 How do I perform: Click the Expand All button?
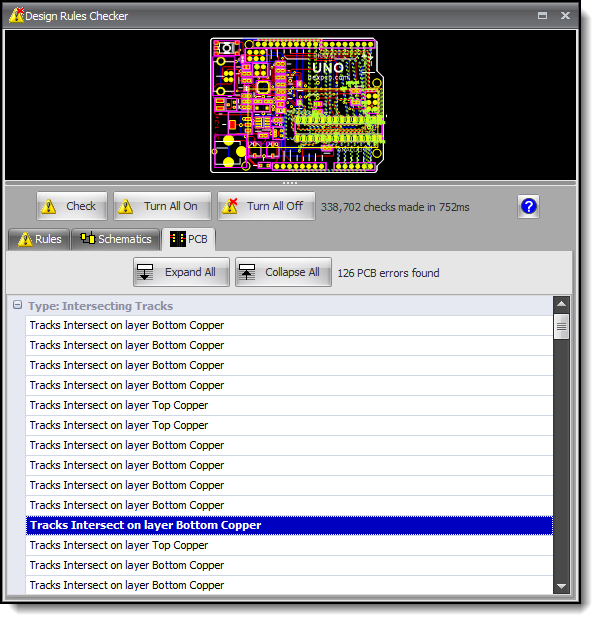click(x=181, y=272)
